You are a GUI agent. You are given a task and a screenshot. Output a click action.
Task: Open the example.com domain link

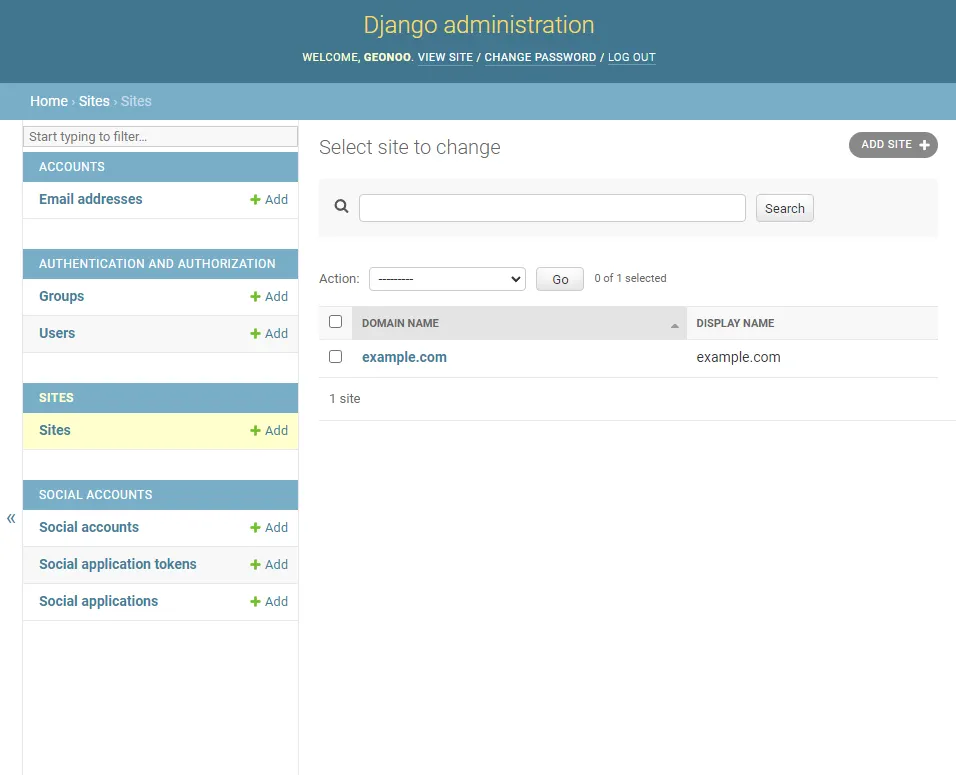pos(404,357)
